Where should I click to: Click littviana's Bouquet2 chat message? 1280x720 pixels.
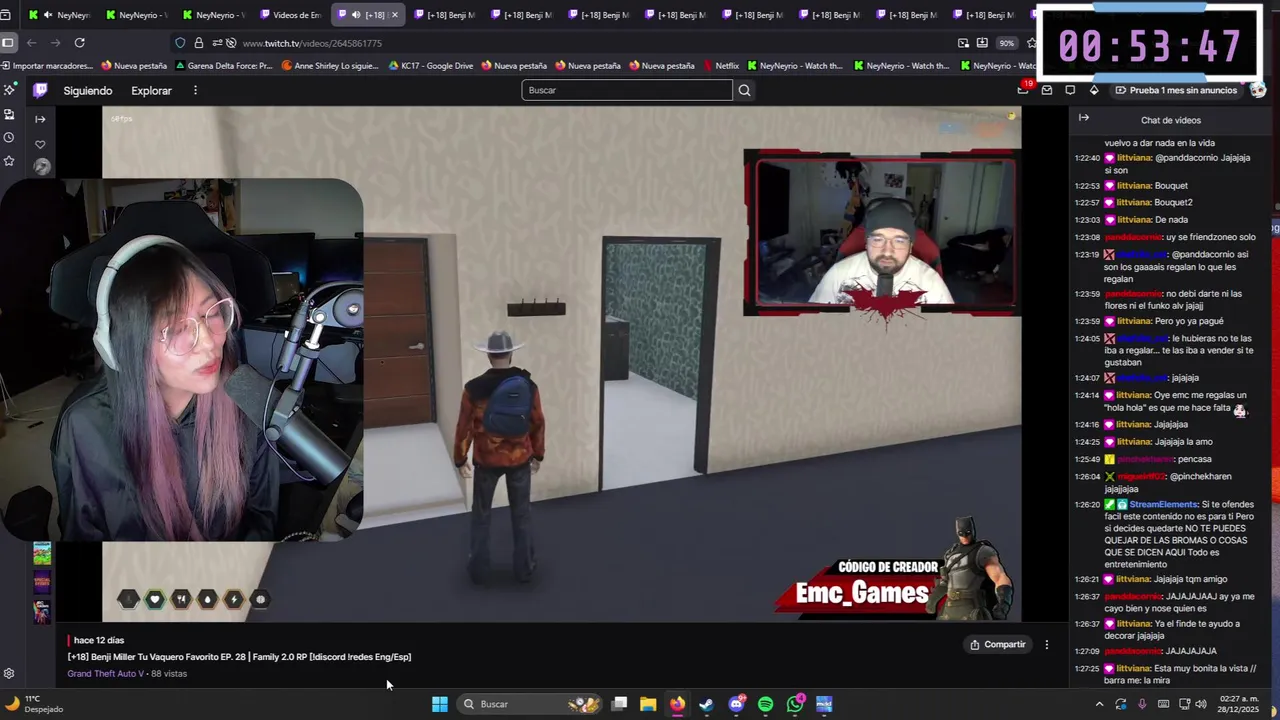(x=1173, y=202)
